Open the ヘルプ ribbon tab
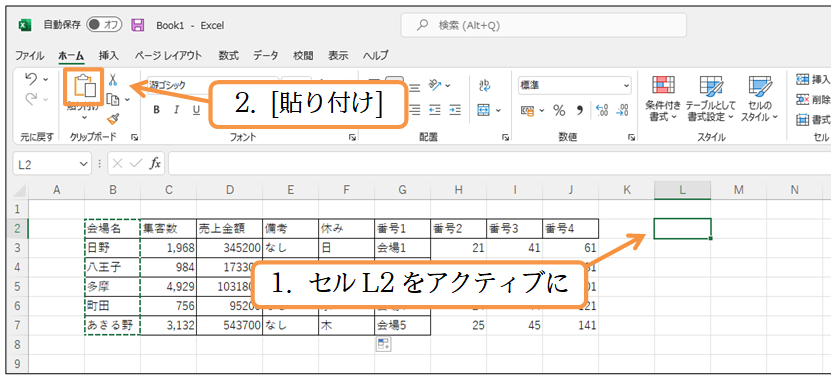Image resolution: width=831 pixels, height=378 pixels. [375, 56]
